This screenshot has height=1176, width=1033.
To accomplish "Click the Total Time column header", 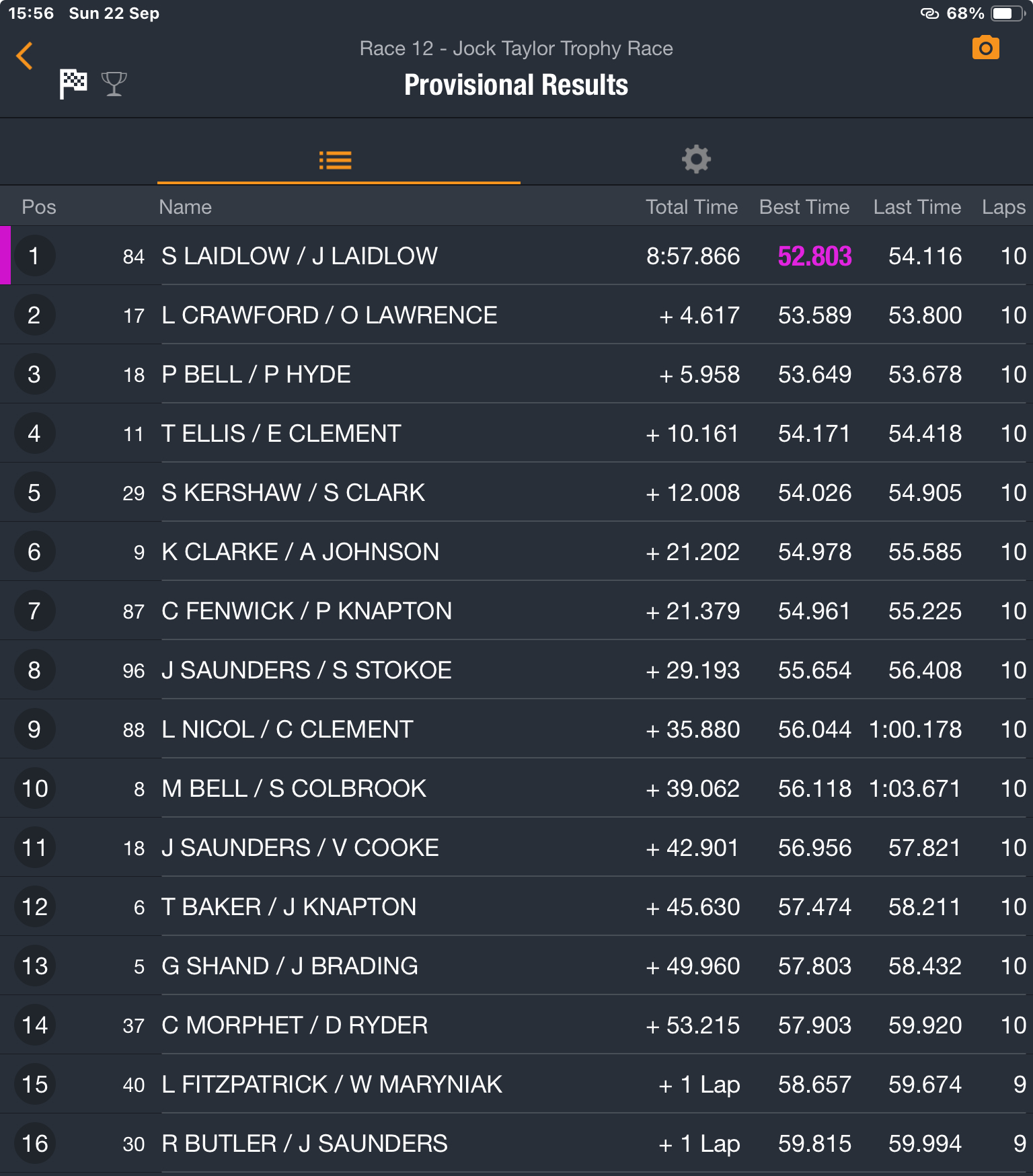I will pyautogui.click(x=691, y=207).
